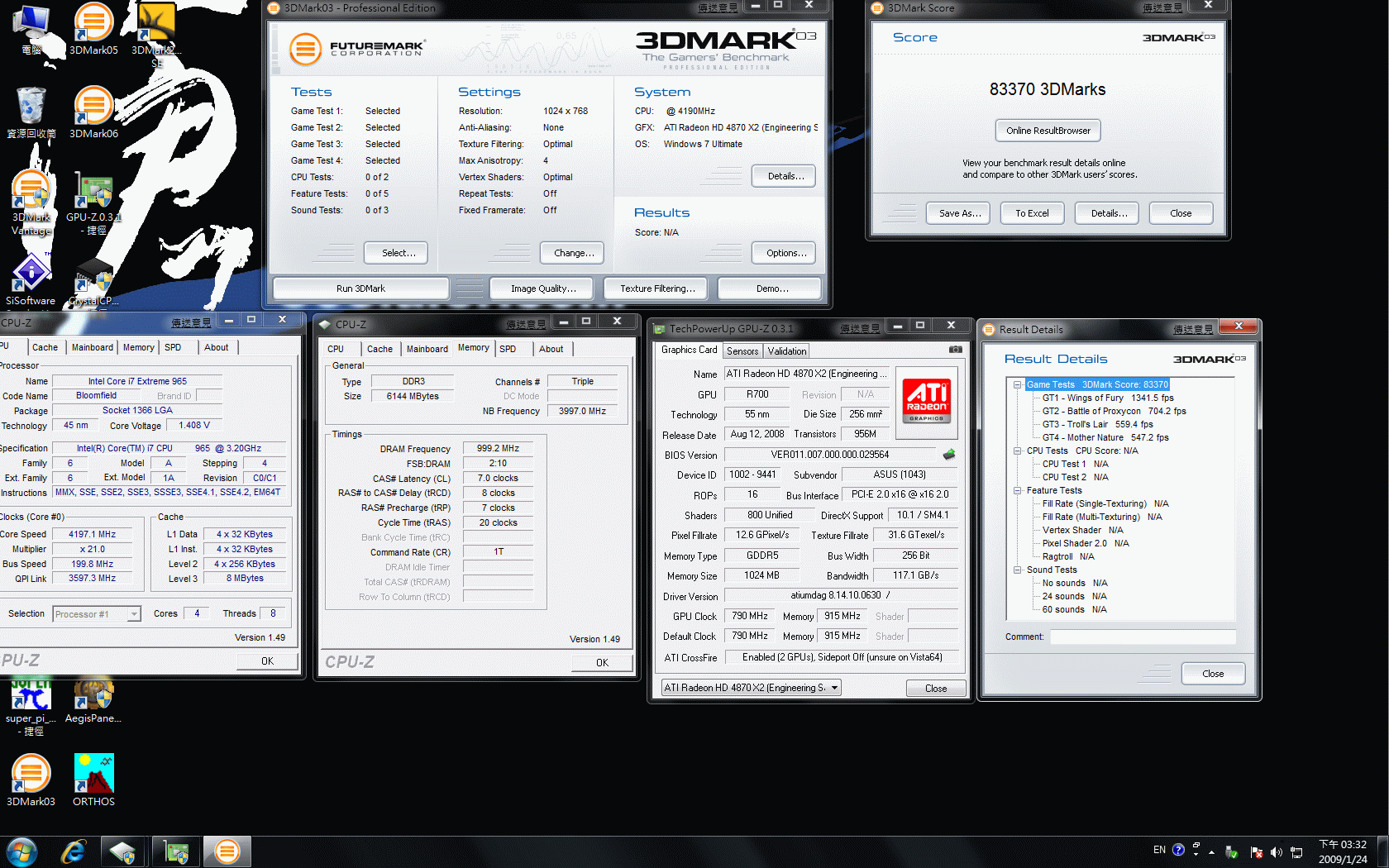Click the volume speaker icon in system tray
This screenshot has height=868, width=1389.
click(1276, 852)
